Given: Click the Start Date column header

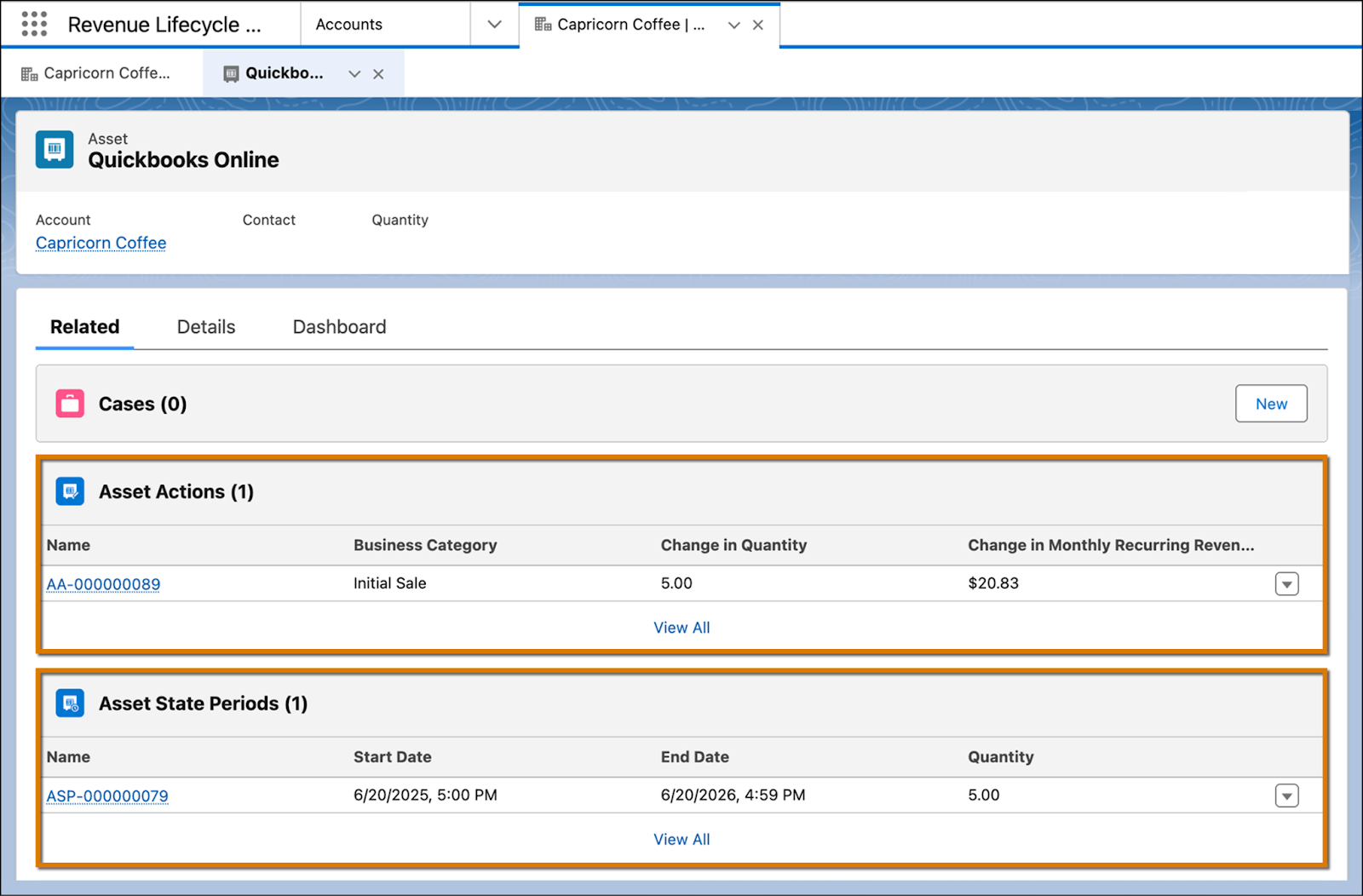Looking at the screenshot, I should click(x=393, y=756).
